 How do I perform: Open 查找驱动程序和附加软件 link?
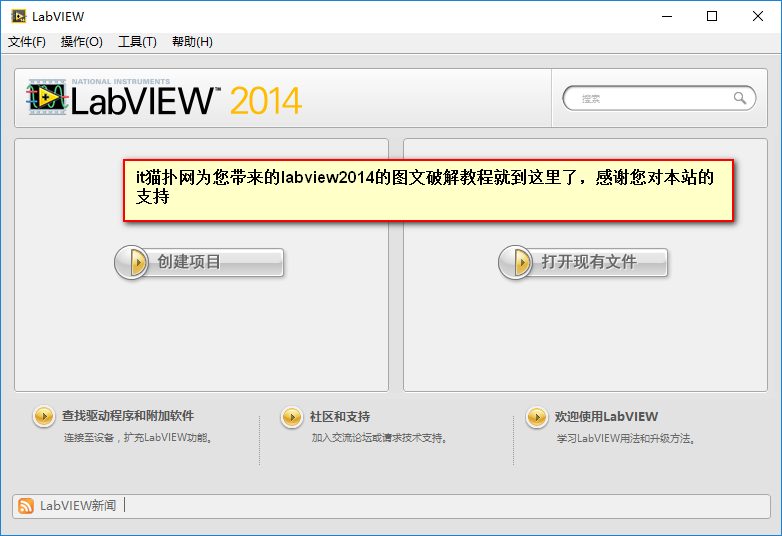[128, 416]
